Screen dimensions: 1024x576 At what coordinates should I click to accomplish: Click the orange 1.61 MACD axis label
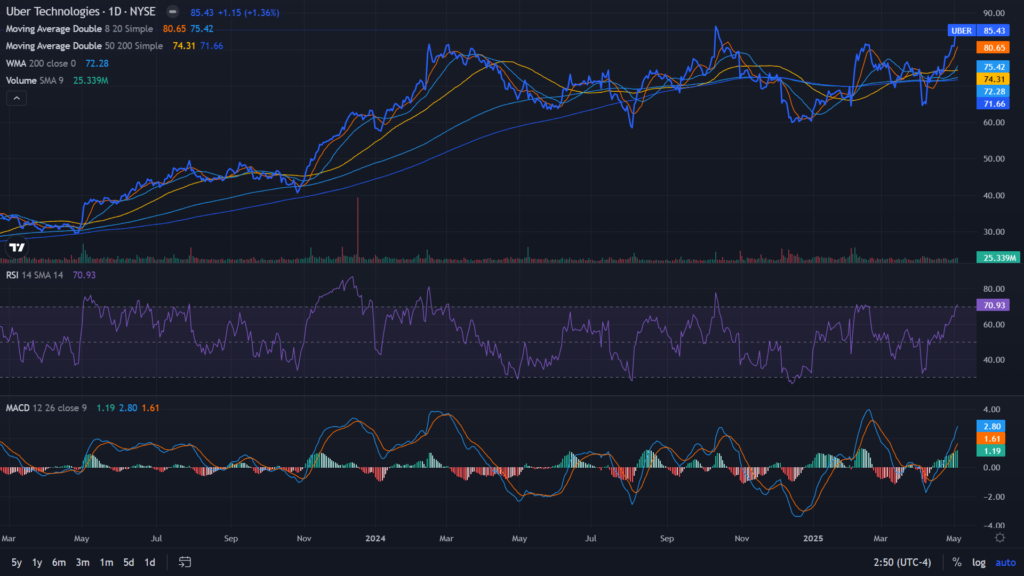point(991,439)
